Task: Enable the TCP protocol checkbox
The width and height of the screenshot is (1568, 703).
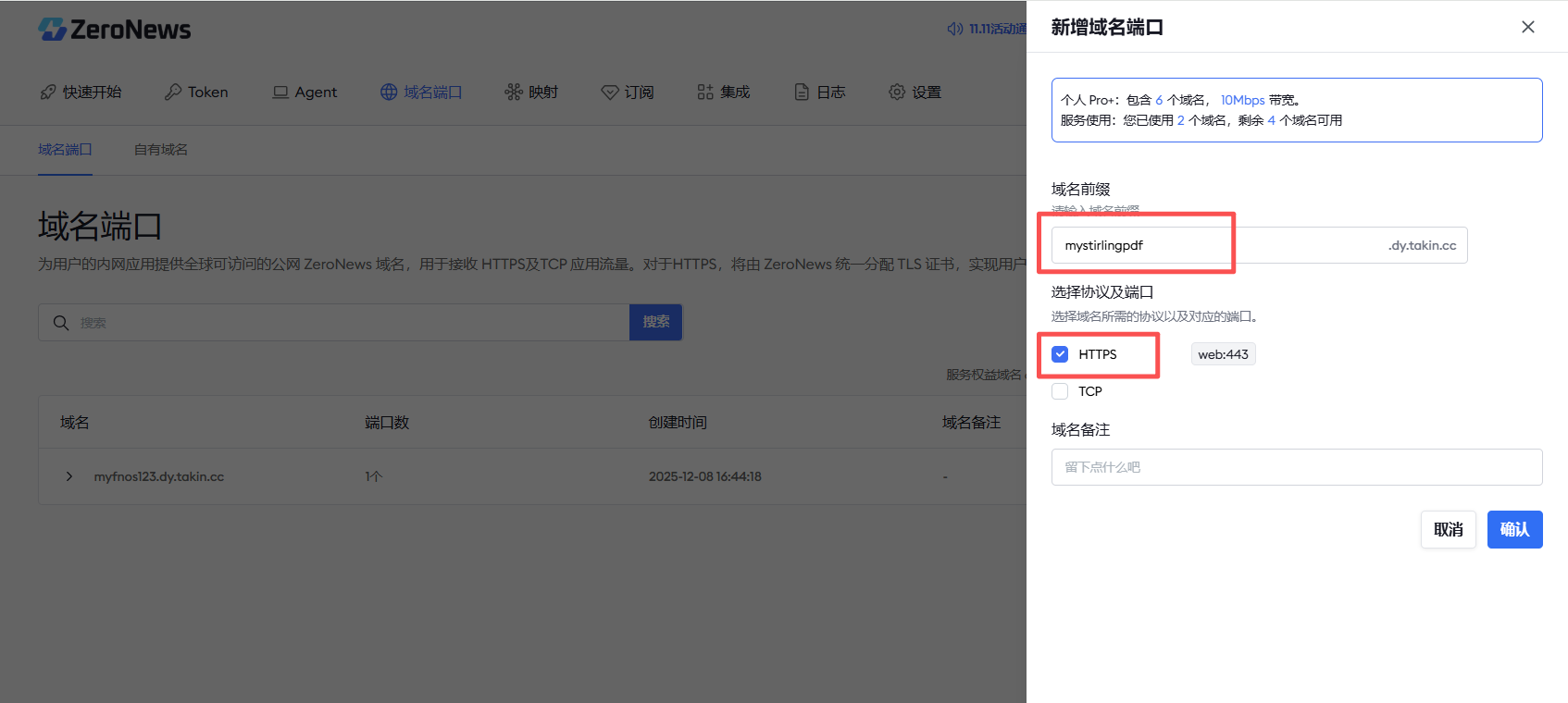Action: [1061, 391]
